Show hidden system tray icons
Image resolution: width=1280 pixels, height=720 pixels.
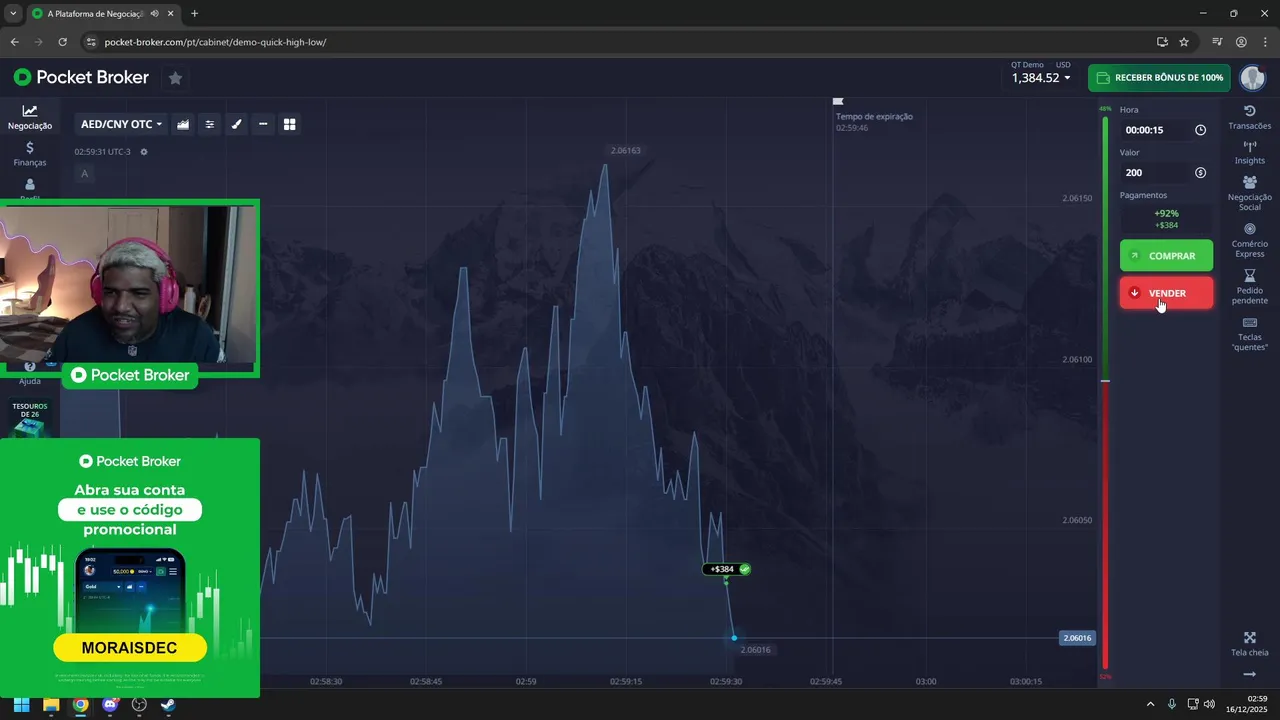(x=1150, y=704)
